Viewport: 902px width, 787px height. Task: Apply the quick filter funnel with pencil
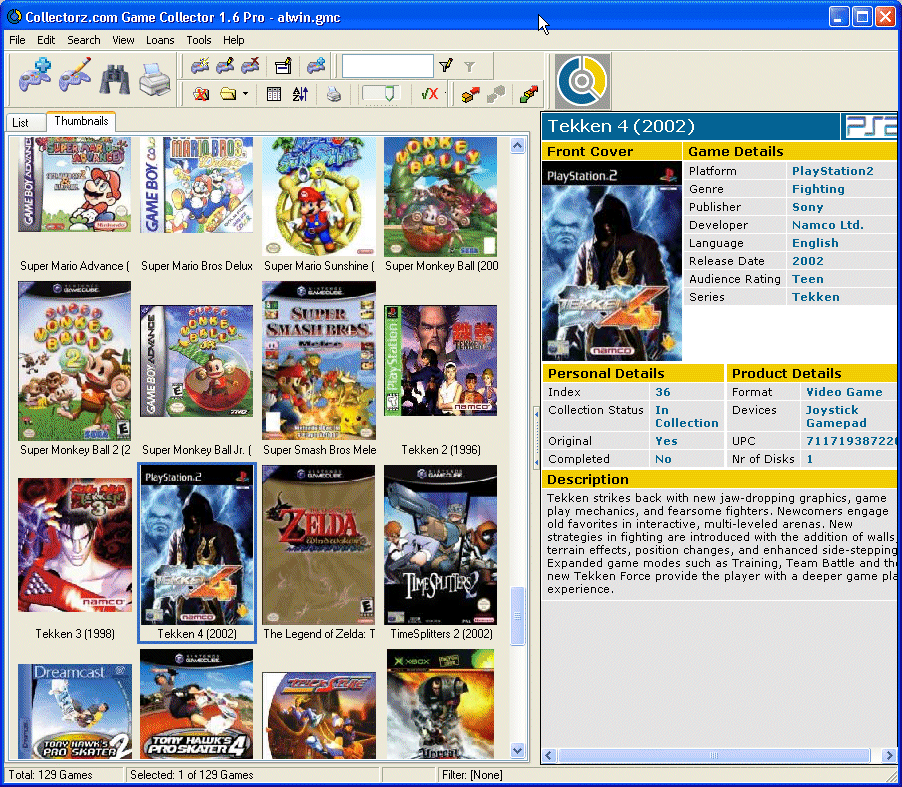445,66
